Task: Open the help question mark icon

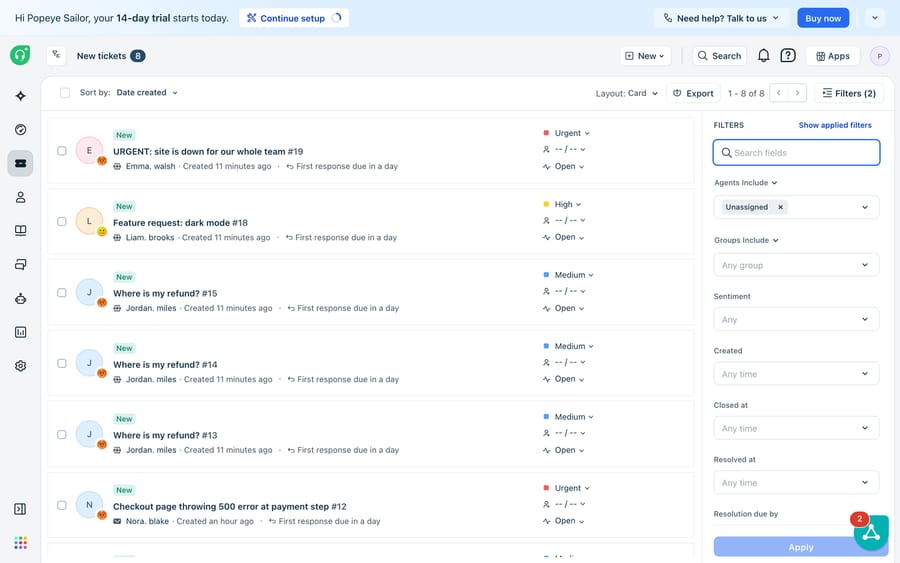Action: click(788, 56)
